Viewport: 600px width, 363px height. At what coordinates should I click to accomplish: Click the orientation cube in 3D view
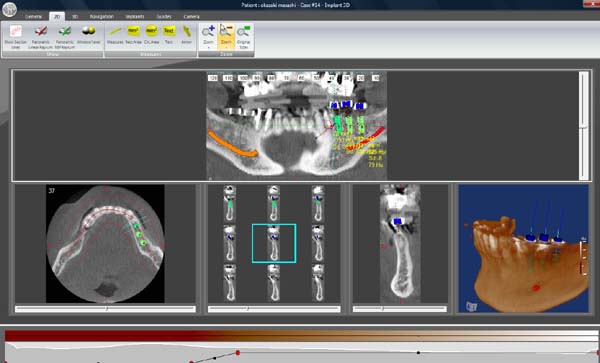(x=471, y=306)
